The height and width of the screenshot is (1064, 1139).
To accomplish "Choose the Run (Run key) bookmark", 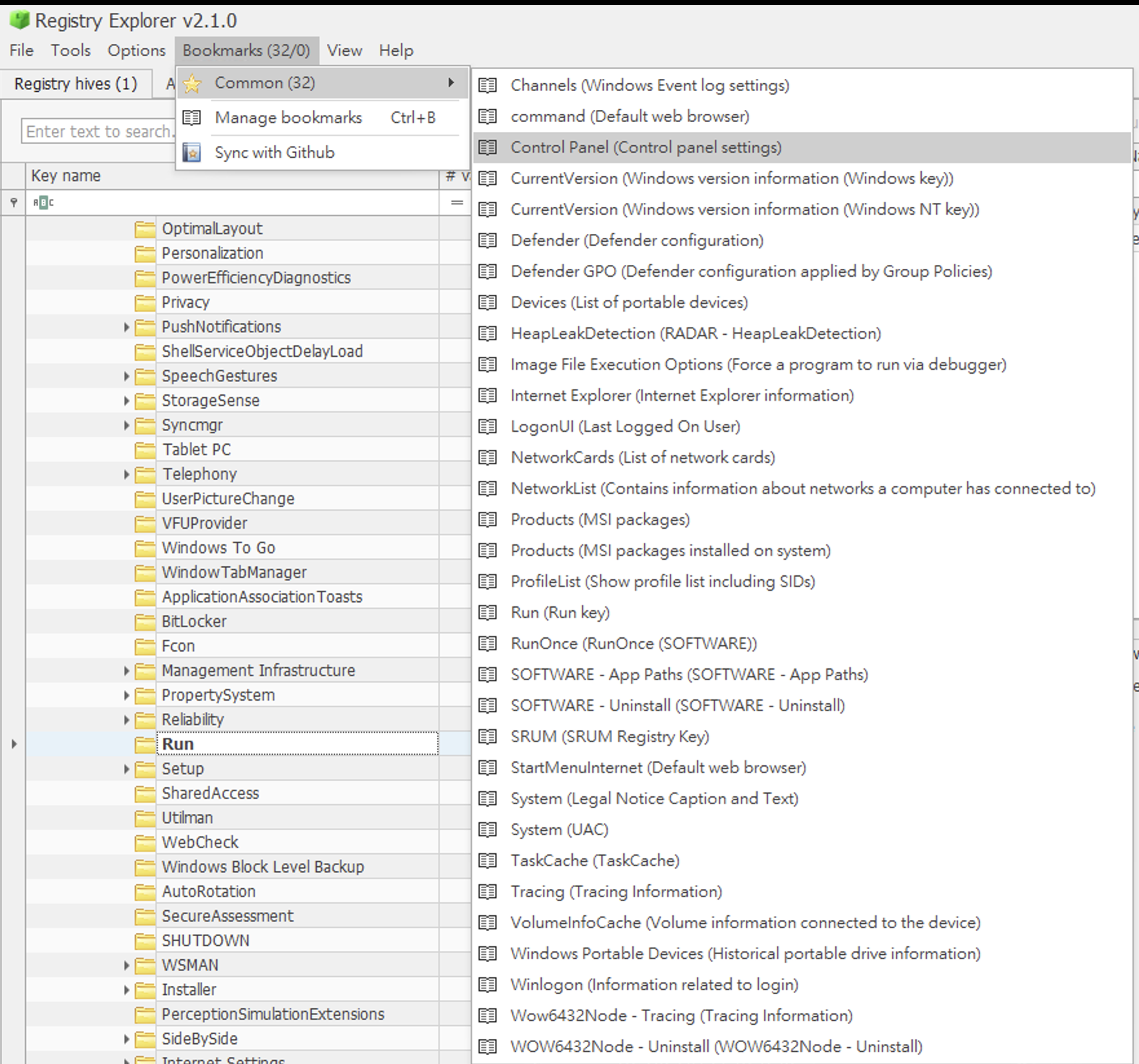I will [x=560, y=612].
